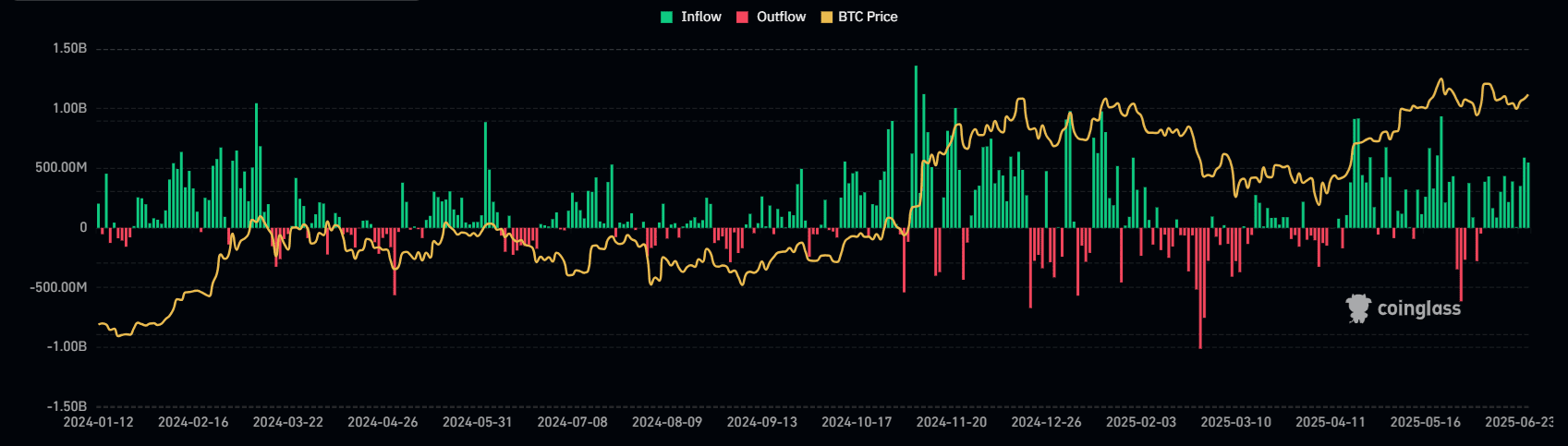Select the 2024-08-09 x-axis date label
Screen dimensions: 1568x446
667,422
